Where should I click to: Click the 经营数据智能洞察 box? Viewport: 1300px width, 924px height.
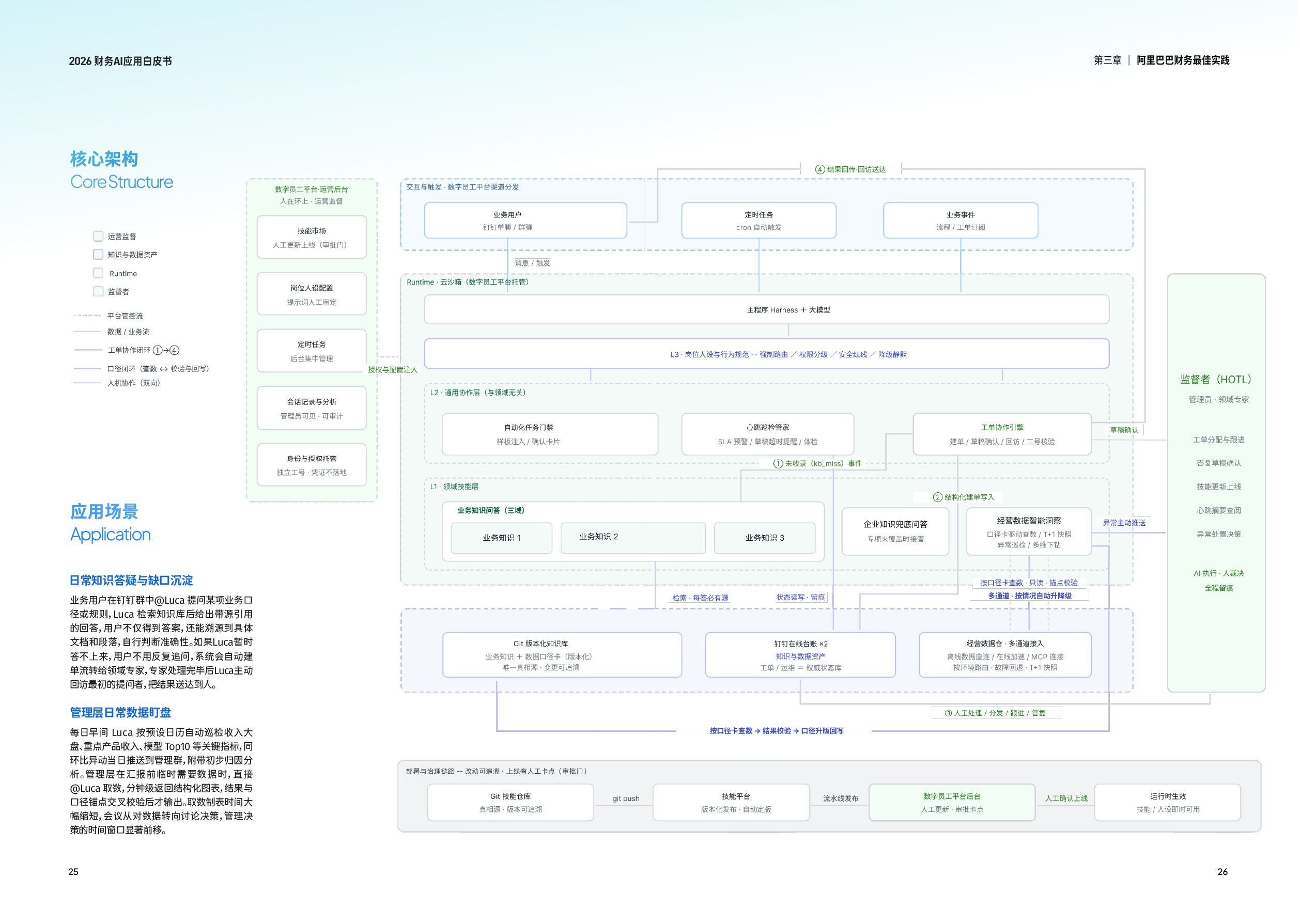click(x=1029, y=531)
